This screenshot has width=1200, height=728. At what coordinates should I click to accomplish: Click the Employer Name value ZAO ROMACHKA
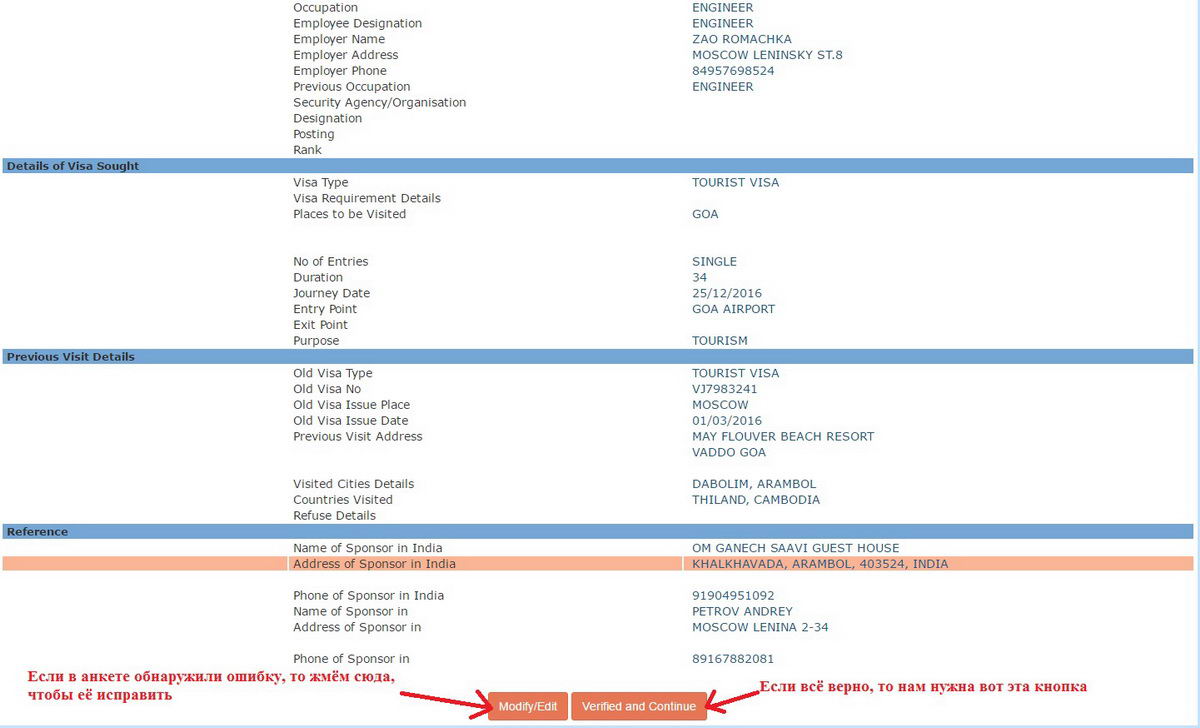[x=741, y=39]
